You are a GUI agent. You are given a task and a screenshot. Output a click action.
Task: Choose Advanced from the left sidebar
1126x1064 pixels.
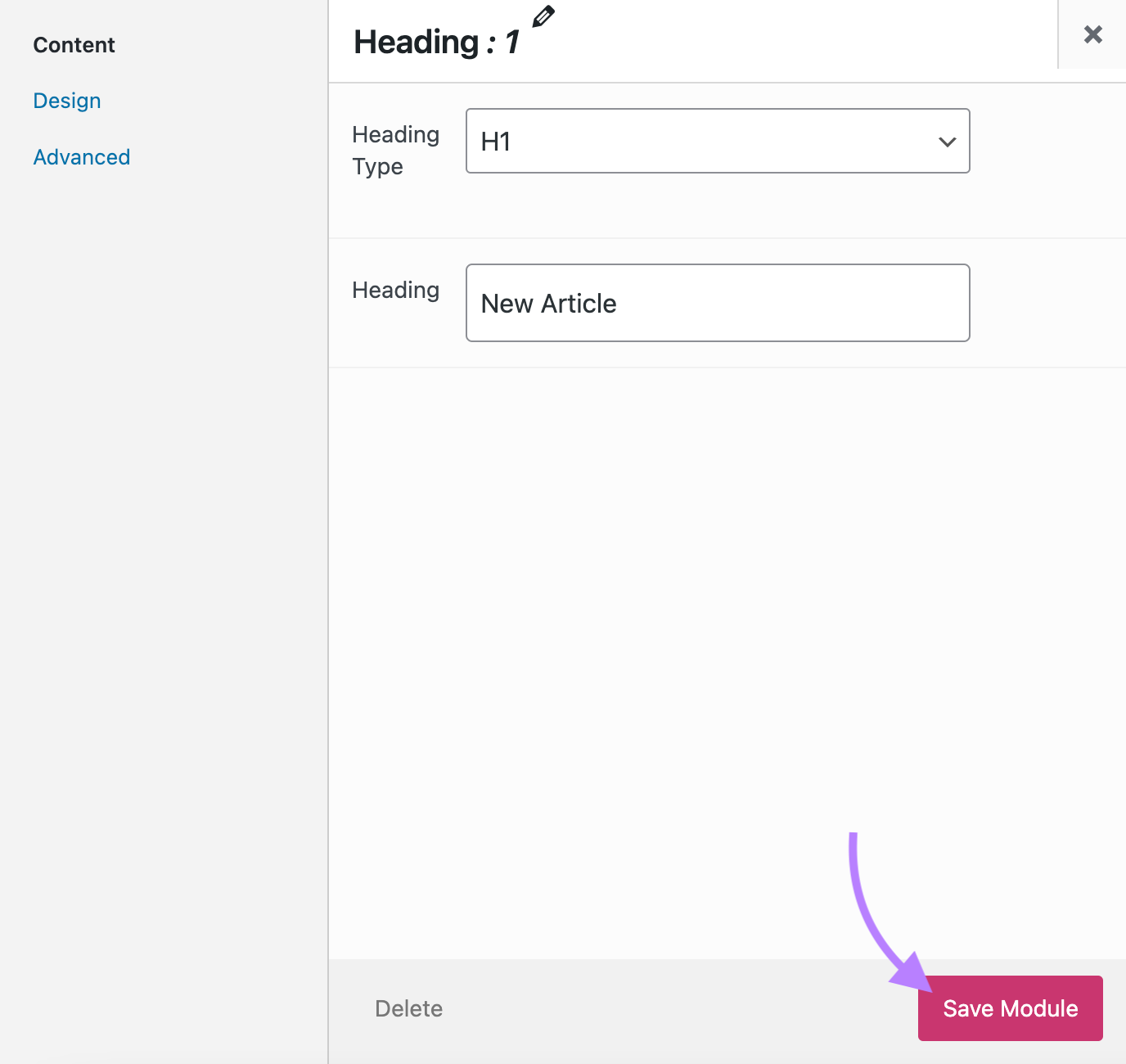coord(81,156)
